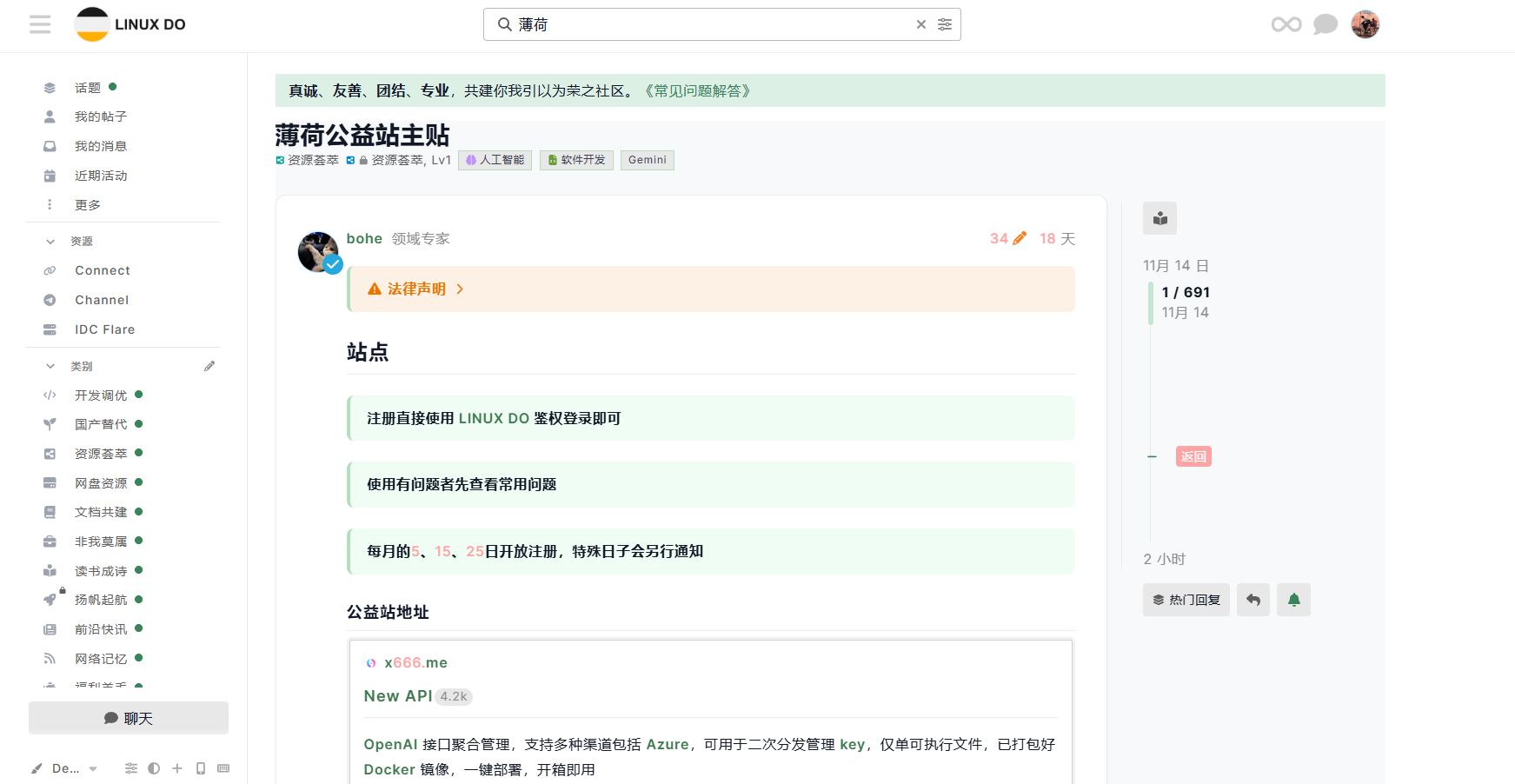Clear the search field with X icon
The image size is (1515, 784).
(921, 24)
